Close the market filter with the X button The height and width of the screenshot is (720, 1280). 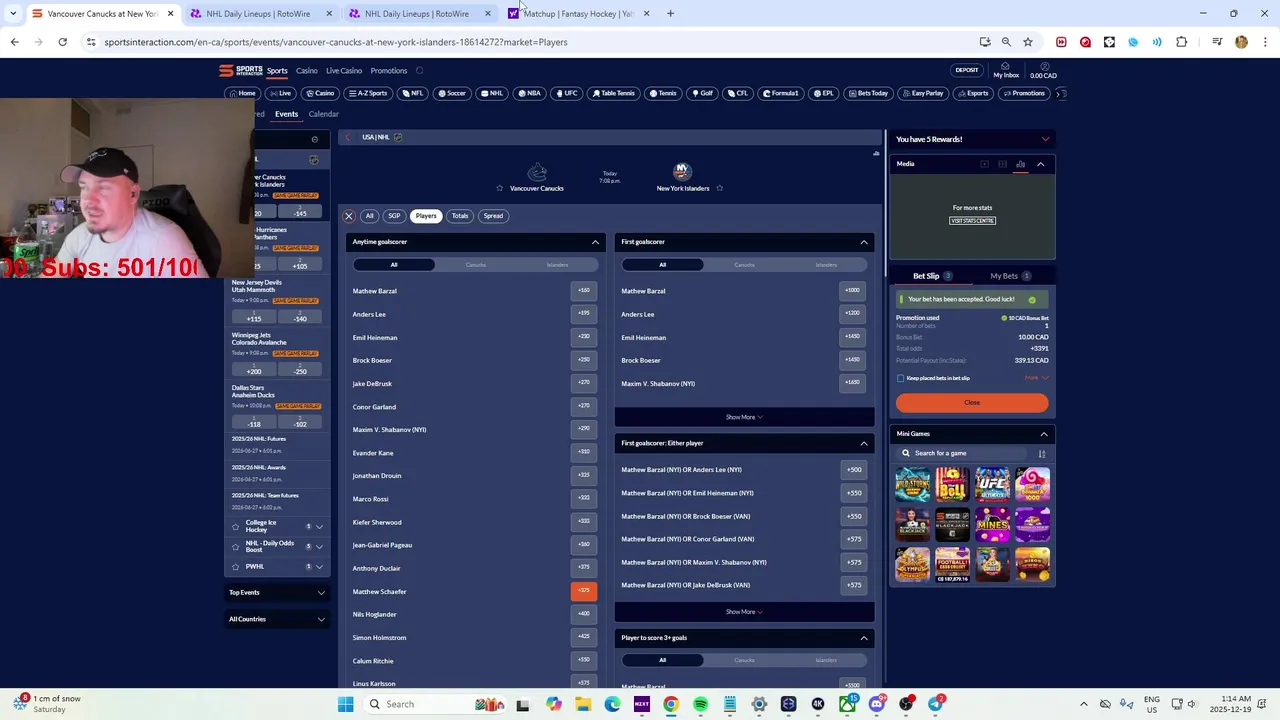pos(349,216)
